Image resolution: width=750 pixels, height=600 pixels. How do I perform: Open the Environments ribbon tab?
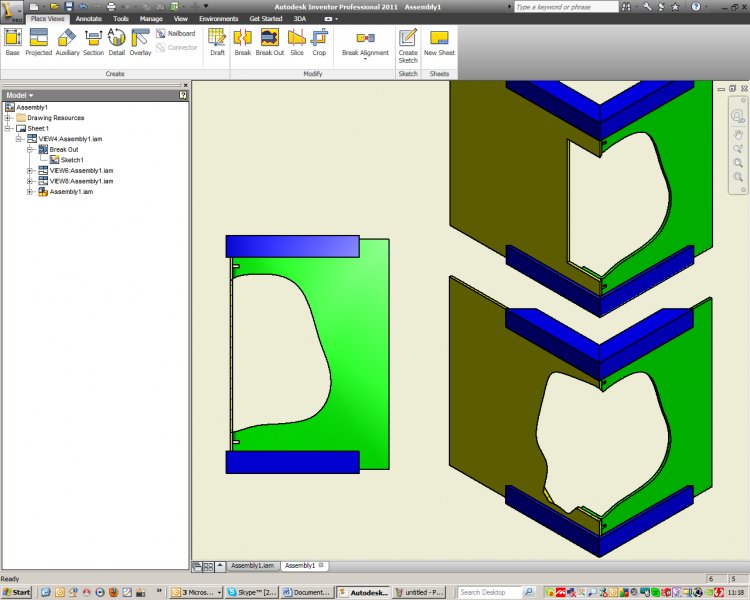[x=218, y=18]
